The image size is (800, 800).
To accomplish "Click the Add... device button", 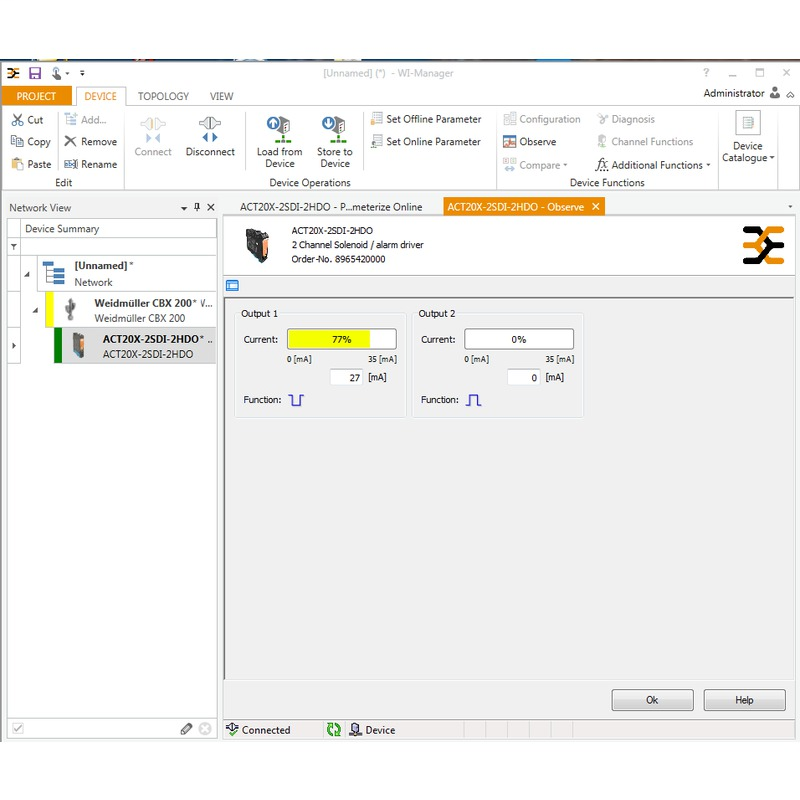I will tap(85, 120).
